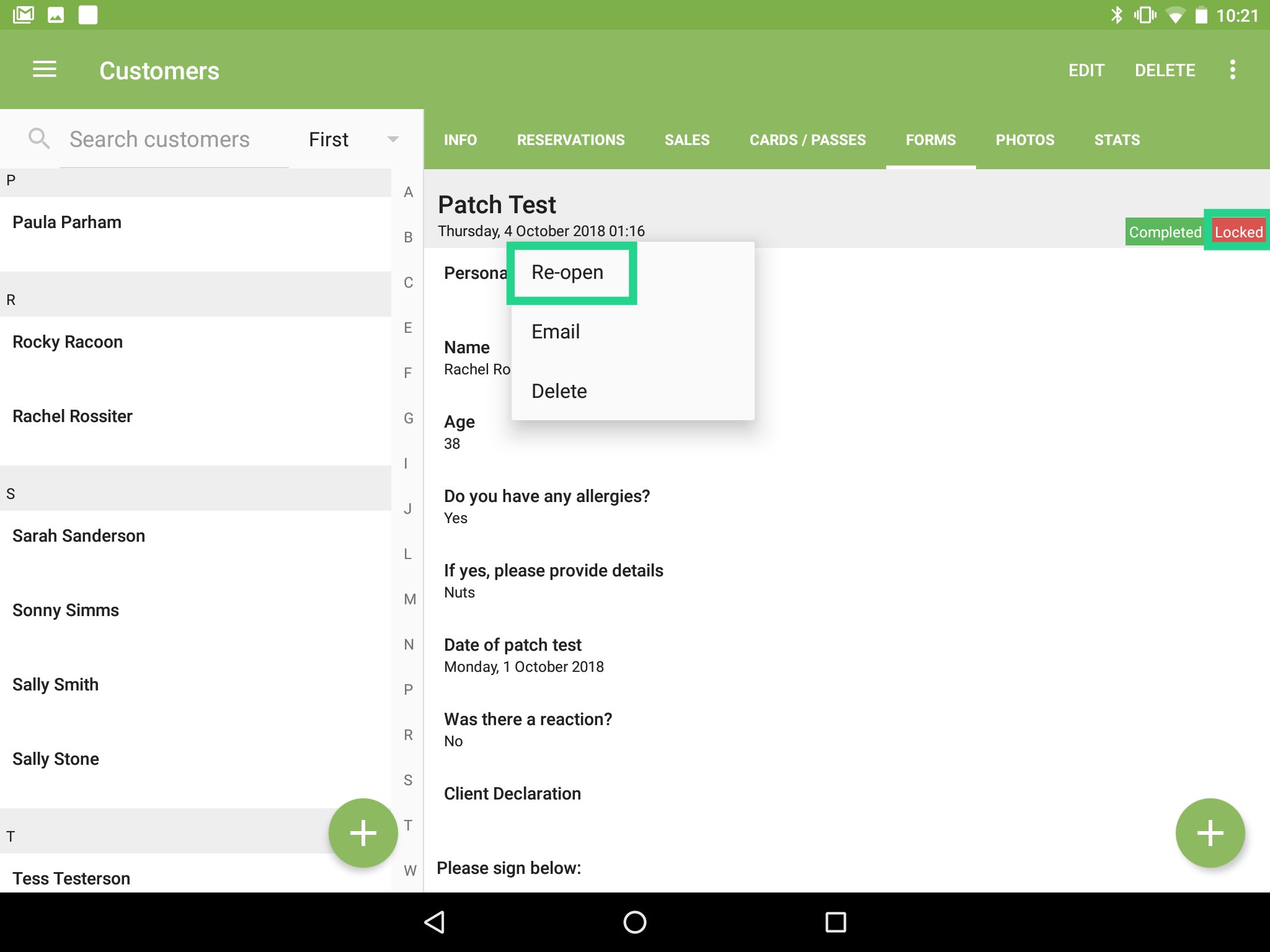
Task: Jump to letter M in the index
Action: 410,599
